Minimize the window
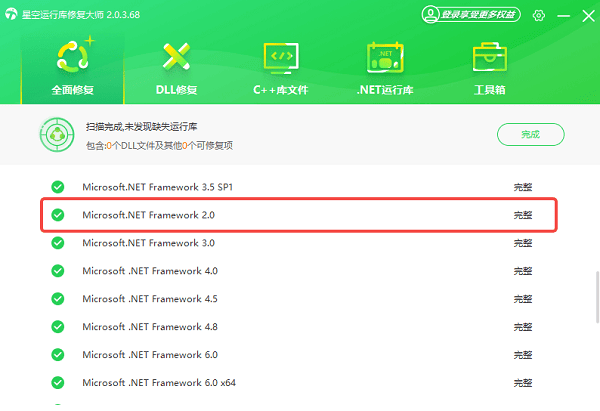600x411 pixels. [563, 16]
